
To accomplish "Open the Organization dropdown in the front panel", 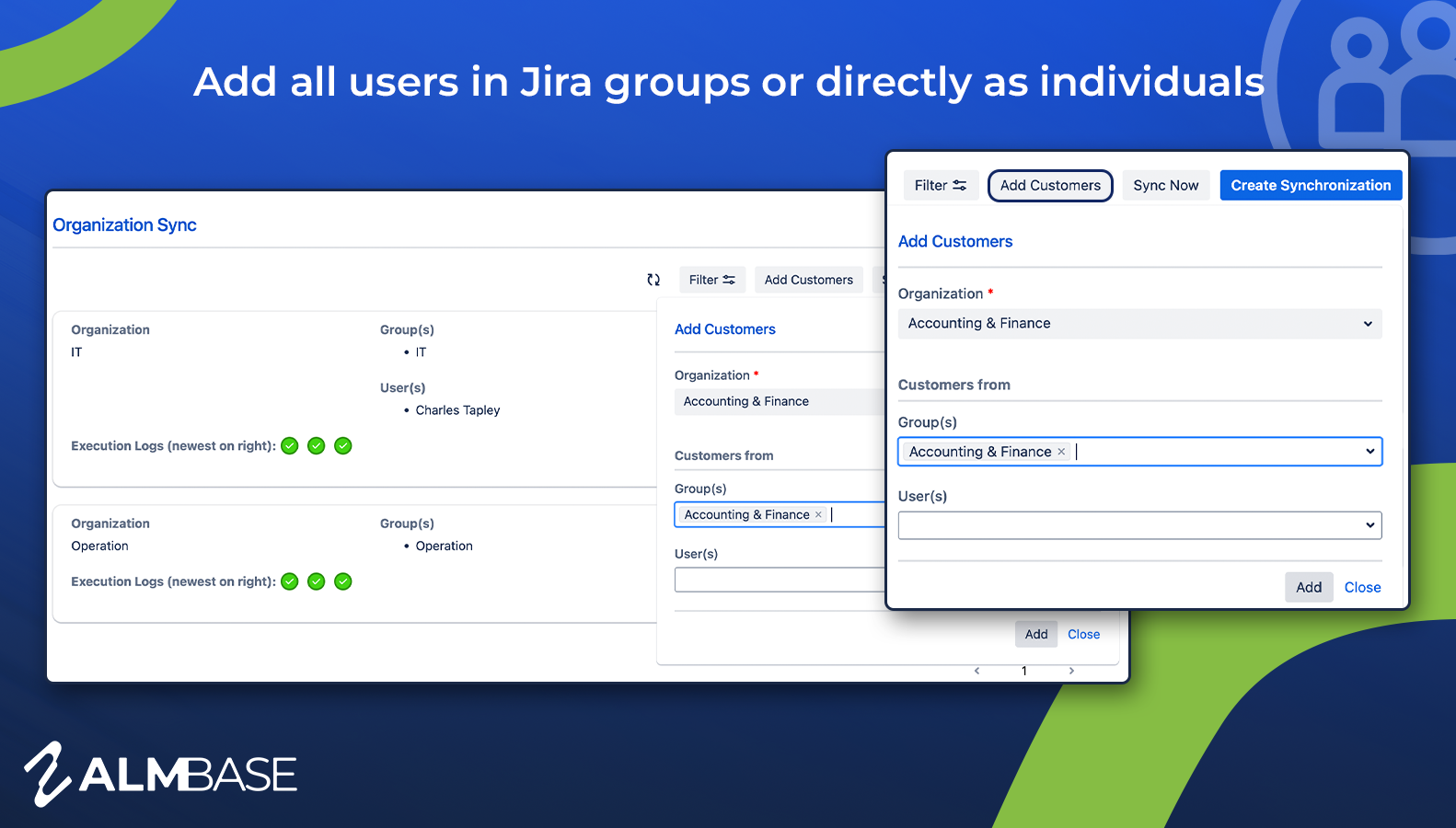I will coord(1140,324).
